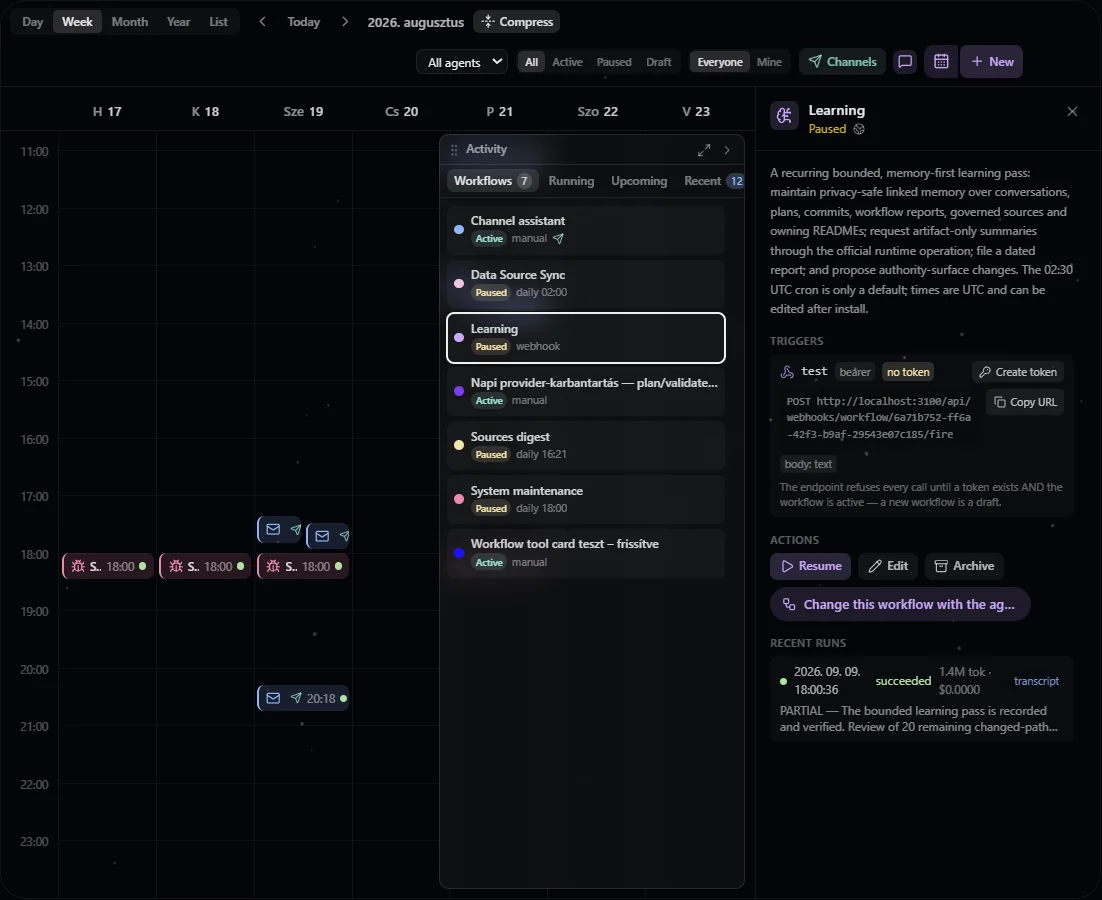Collapse Activity panel with chevron arrow
1102x900 pixels.
[727, 150]
